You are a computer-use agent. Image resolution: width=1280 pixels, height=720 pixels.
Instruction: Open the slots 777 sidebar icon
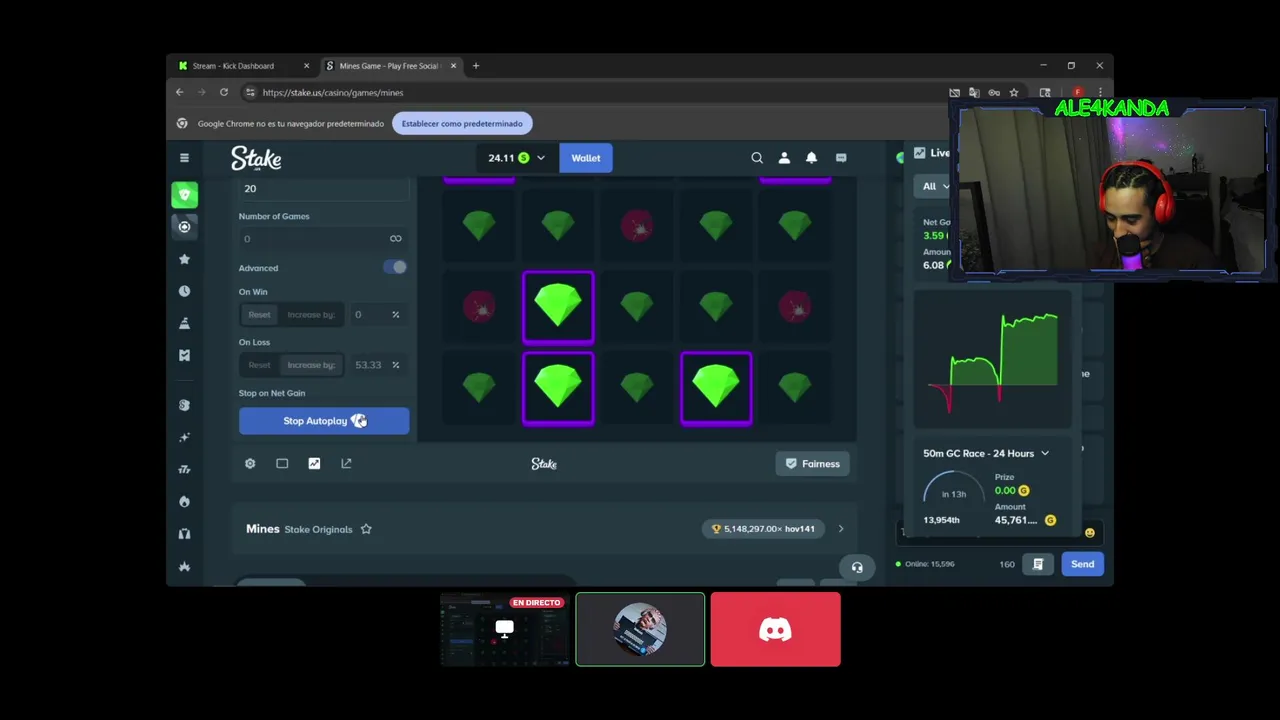(184, 469)
